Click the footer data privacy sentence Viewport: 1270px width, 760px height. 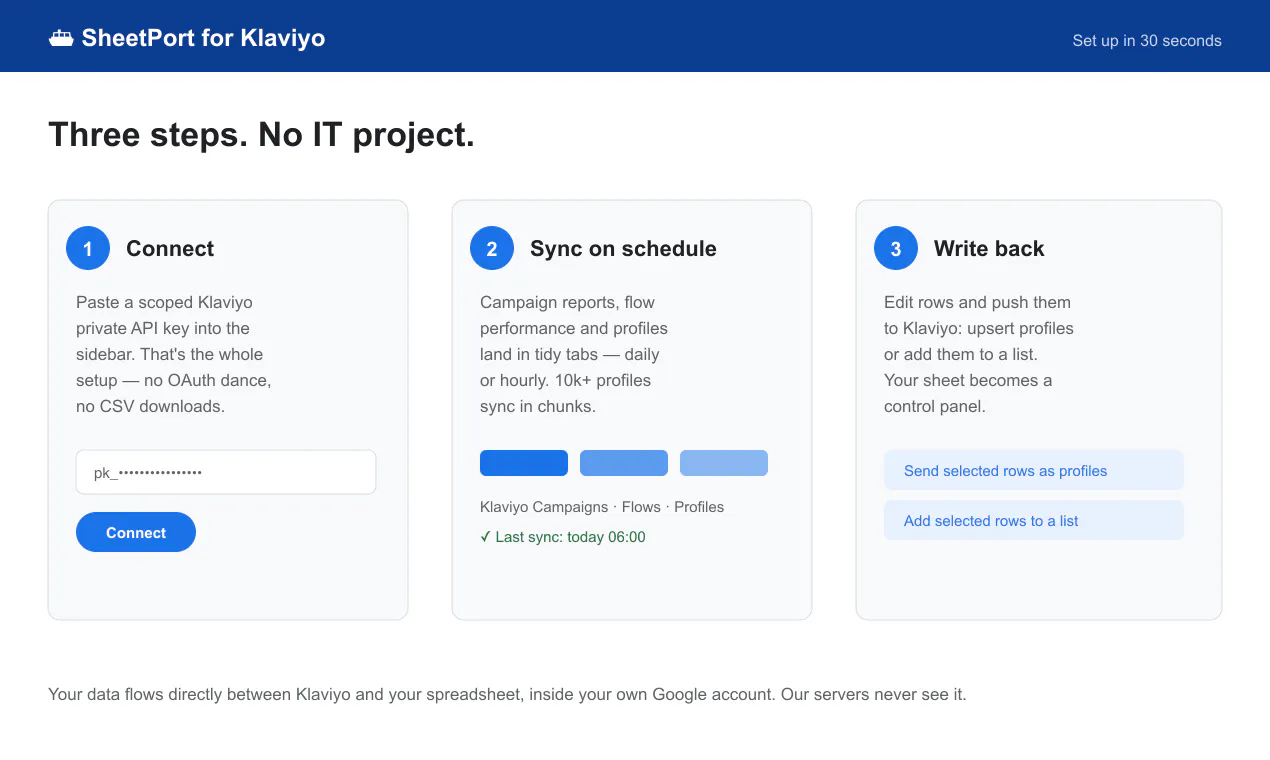pos(507,694)
